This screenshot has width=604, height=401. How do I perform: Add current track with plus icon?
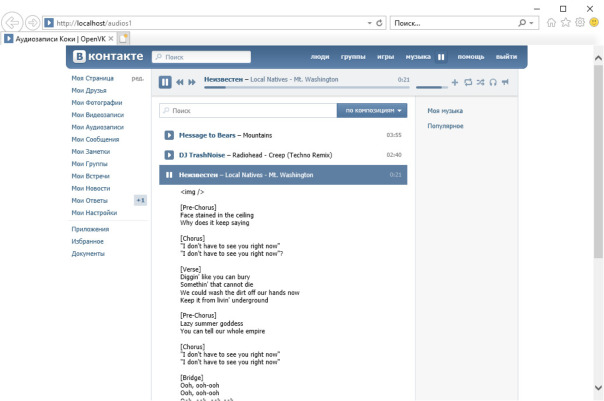click(x=455, y=82)
